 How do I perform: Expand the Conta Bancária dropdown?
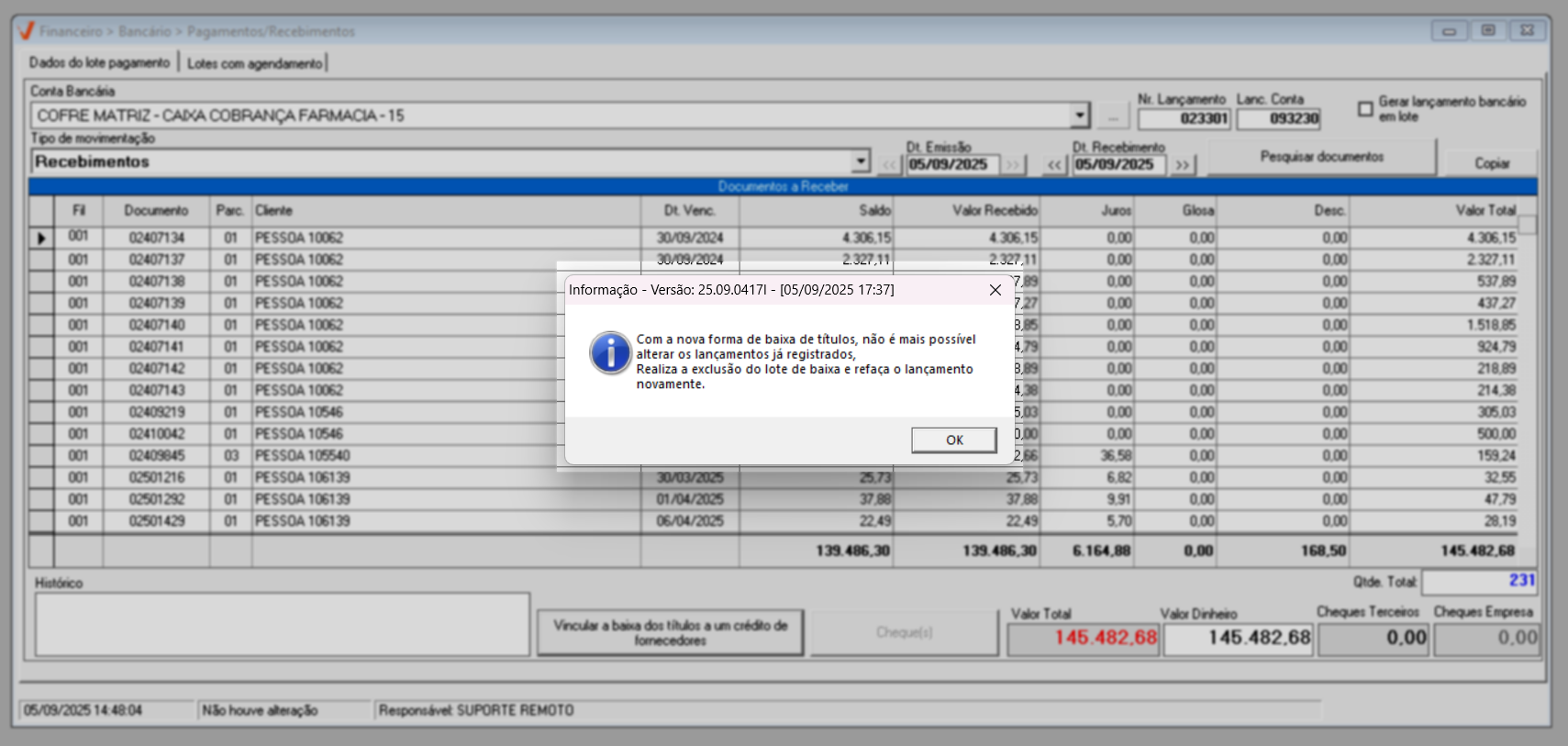click(x=1080, y=116)
